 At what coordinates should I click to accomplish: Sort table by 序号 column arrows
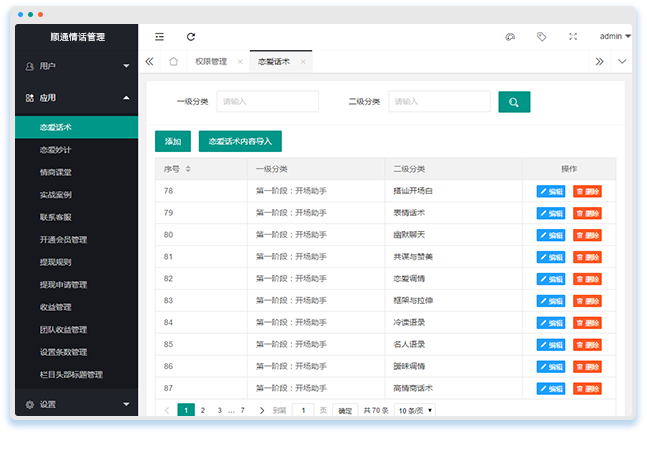[x=188, y=169]
